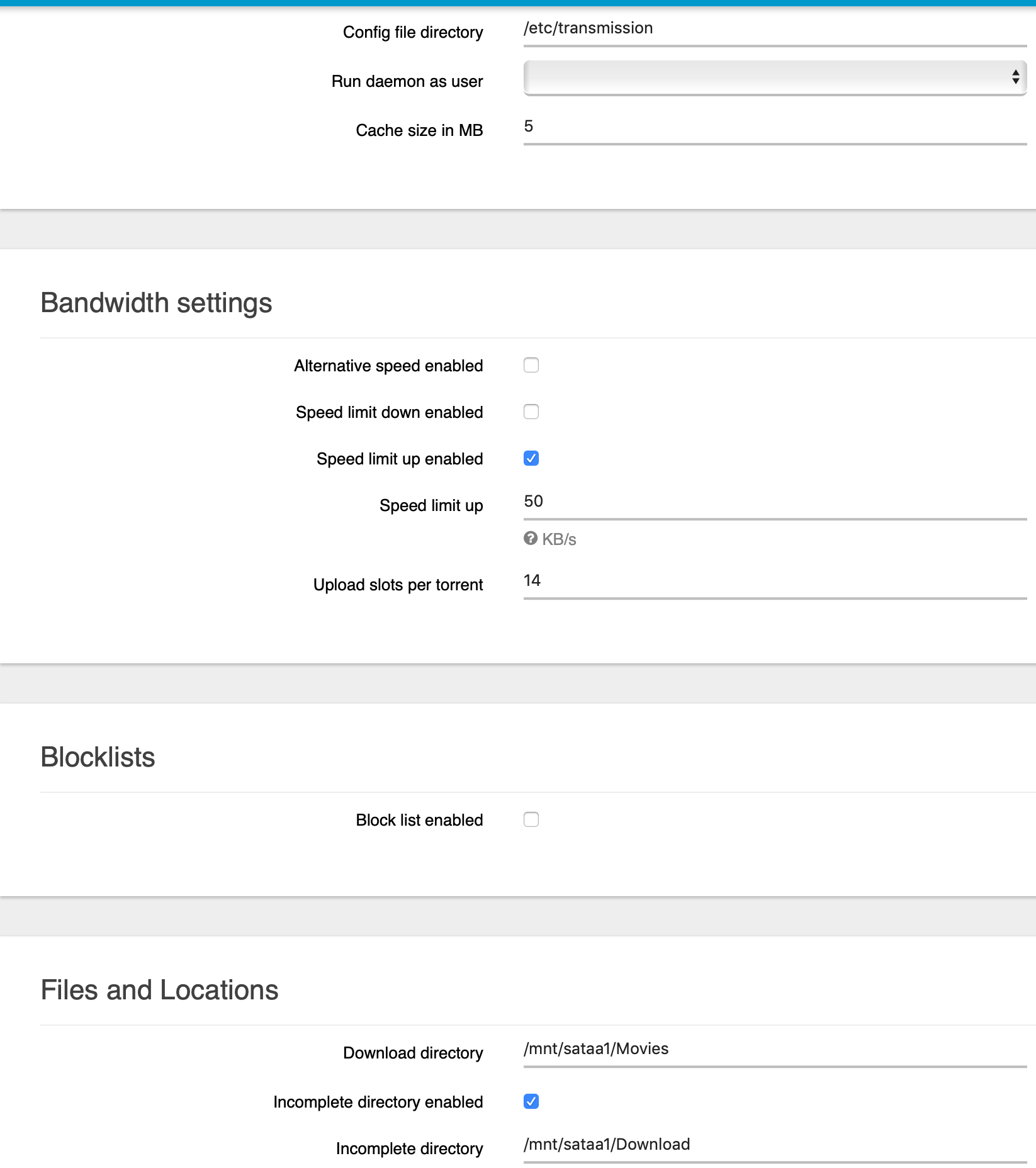Uncheck Speed limit up enabled
Screen dimensions: 1036x1168
pos(531,458)
